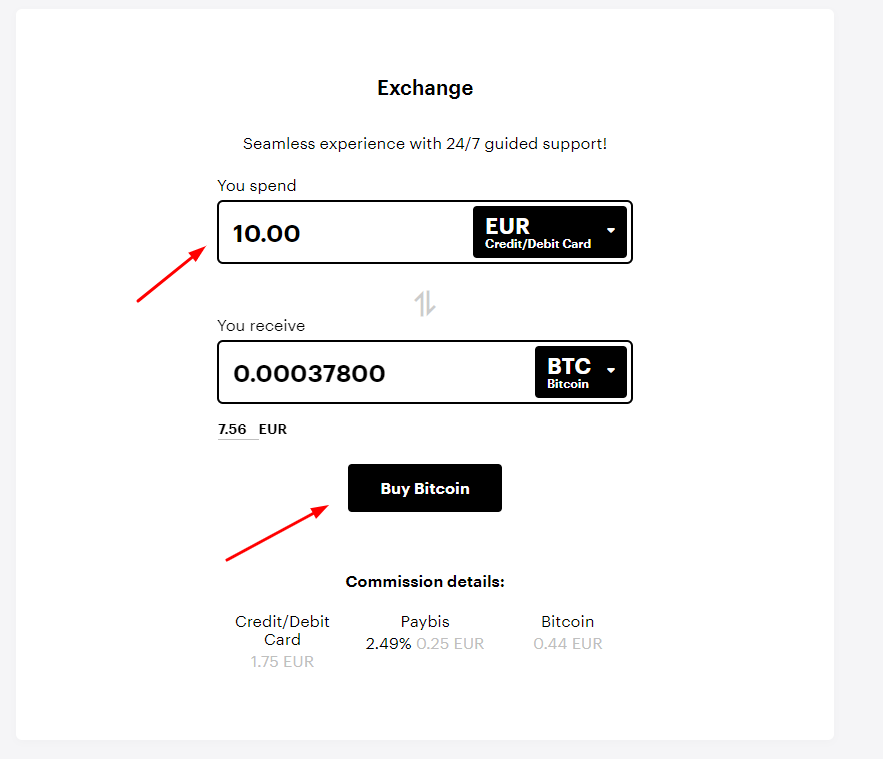Click the Paybis 2.49% commission detail
Image resolution: width=883 pixels, height=759 pixels.
(x=424, y=632)
